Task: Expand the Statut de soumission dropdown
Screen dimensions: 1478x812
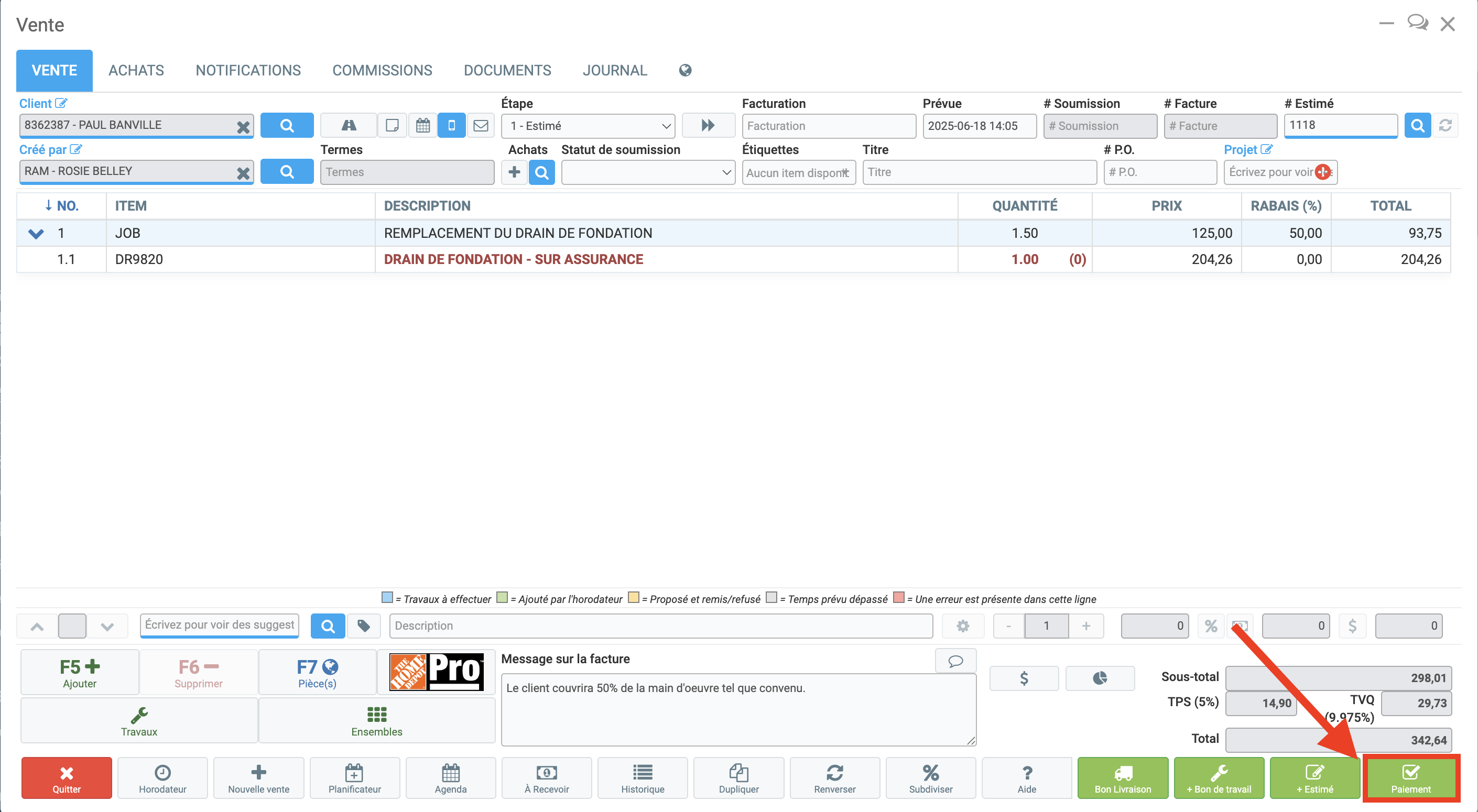Action: [648, 172]
